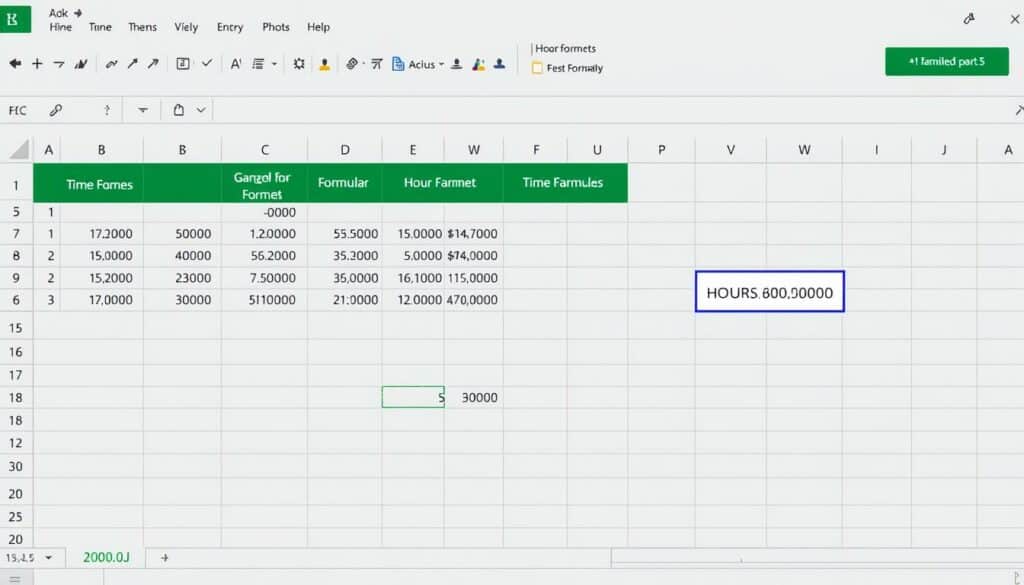Click the Time Fomes header cell
The width and height of the screenshot is (1024, 585).
point(99,184)
